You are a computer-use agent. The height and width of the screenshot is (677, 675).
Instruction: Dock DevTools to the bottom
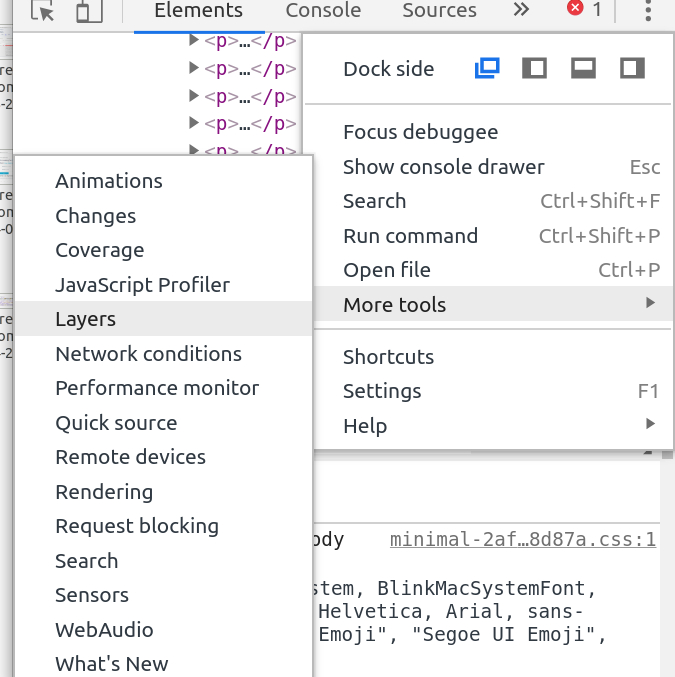click(x=583, y=68)
